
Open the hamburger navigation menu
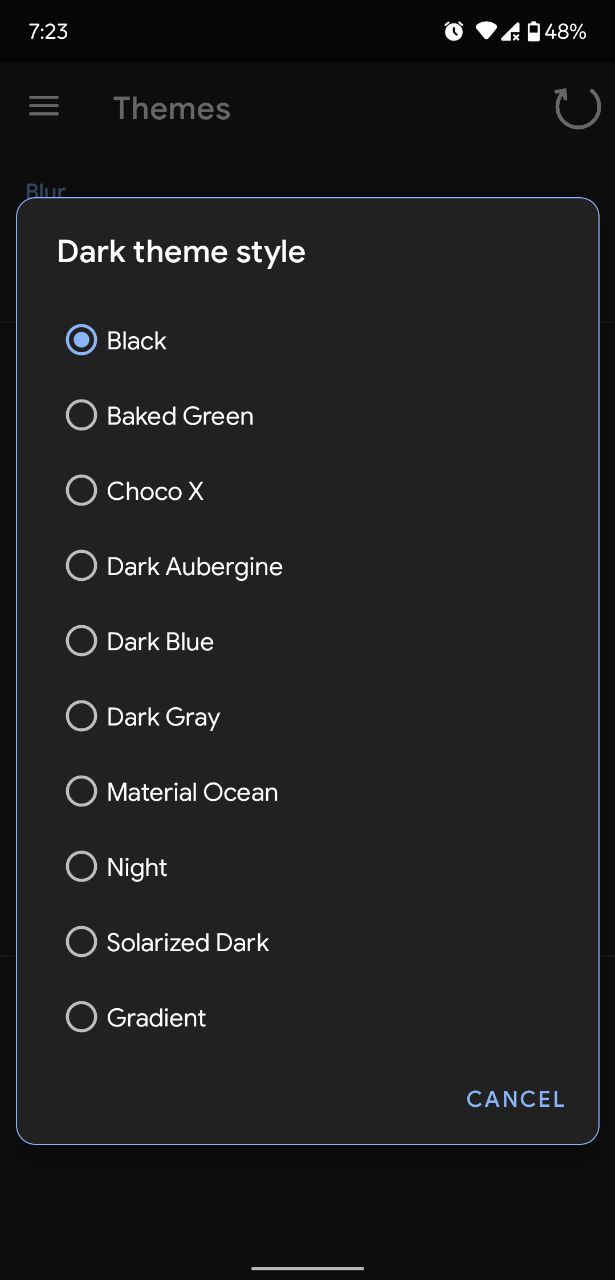tap(44, 107)
